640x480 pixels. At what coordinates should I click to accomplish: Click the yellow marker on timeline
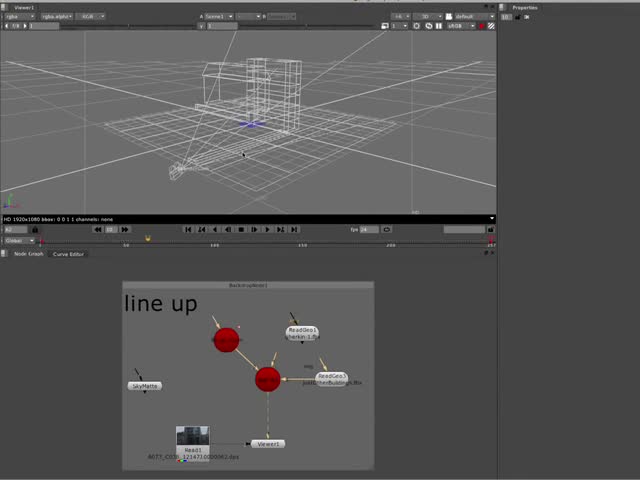[x=148, y=238]
